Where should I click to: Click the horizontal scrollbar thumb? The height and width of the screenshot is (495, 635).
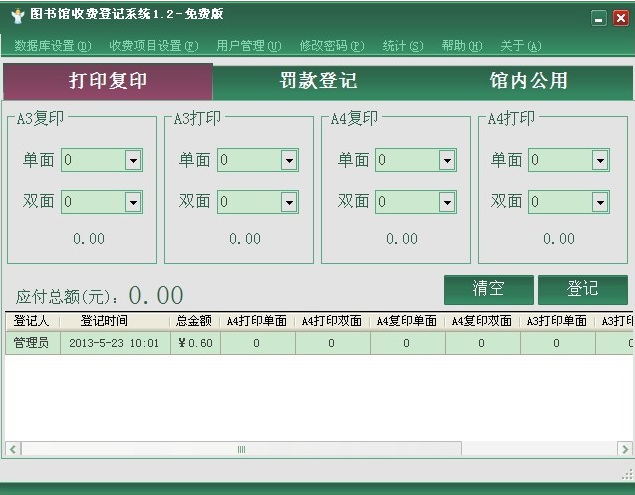241,449
